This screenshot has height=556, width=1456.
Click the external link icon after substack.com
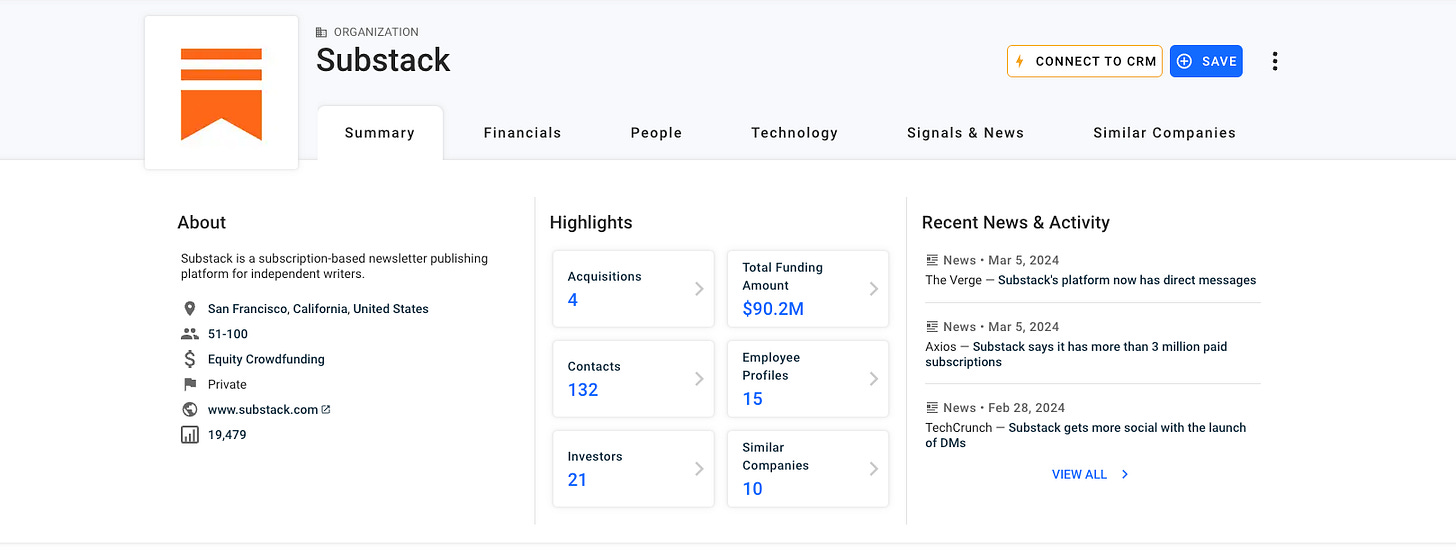coord(326,409)
